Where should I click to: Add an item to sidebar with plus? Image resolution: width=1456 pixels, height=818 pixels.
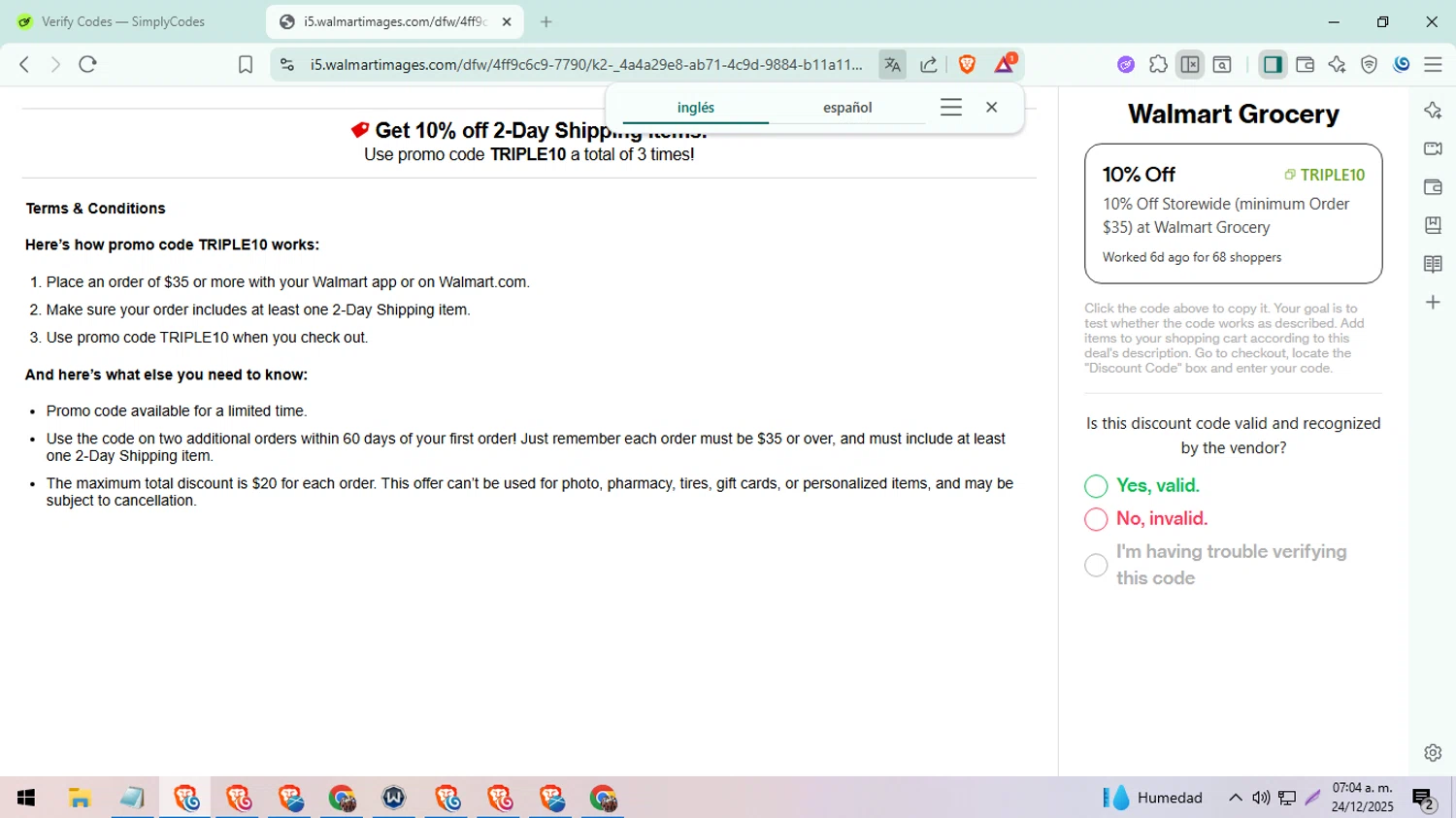pos(1433,303)
